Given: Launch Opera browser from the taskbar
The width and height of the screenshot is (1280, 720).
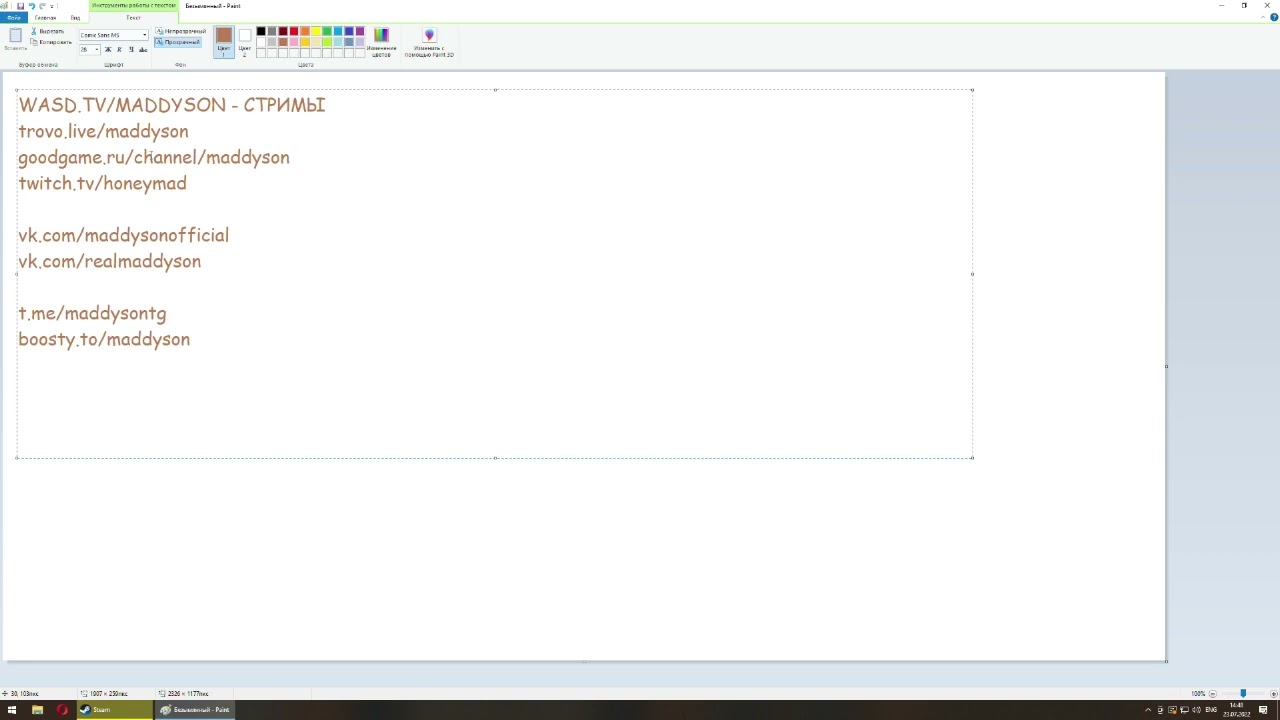Looking at the screenshot, I should pyautogui.click(x=62, y=710).
